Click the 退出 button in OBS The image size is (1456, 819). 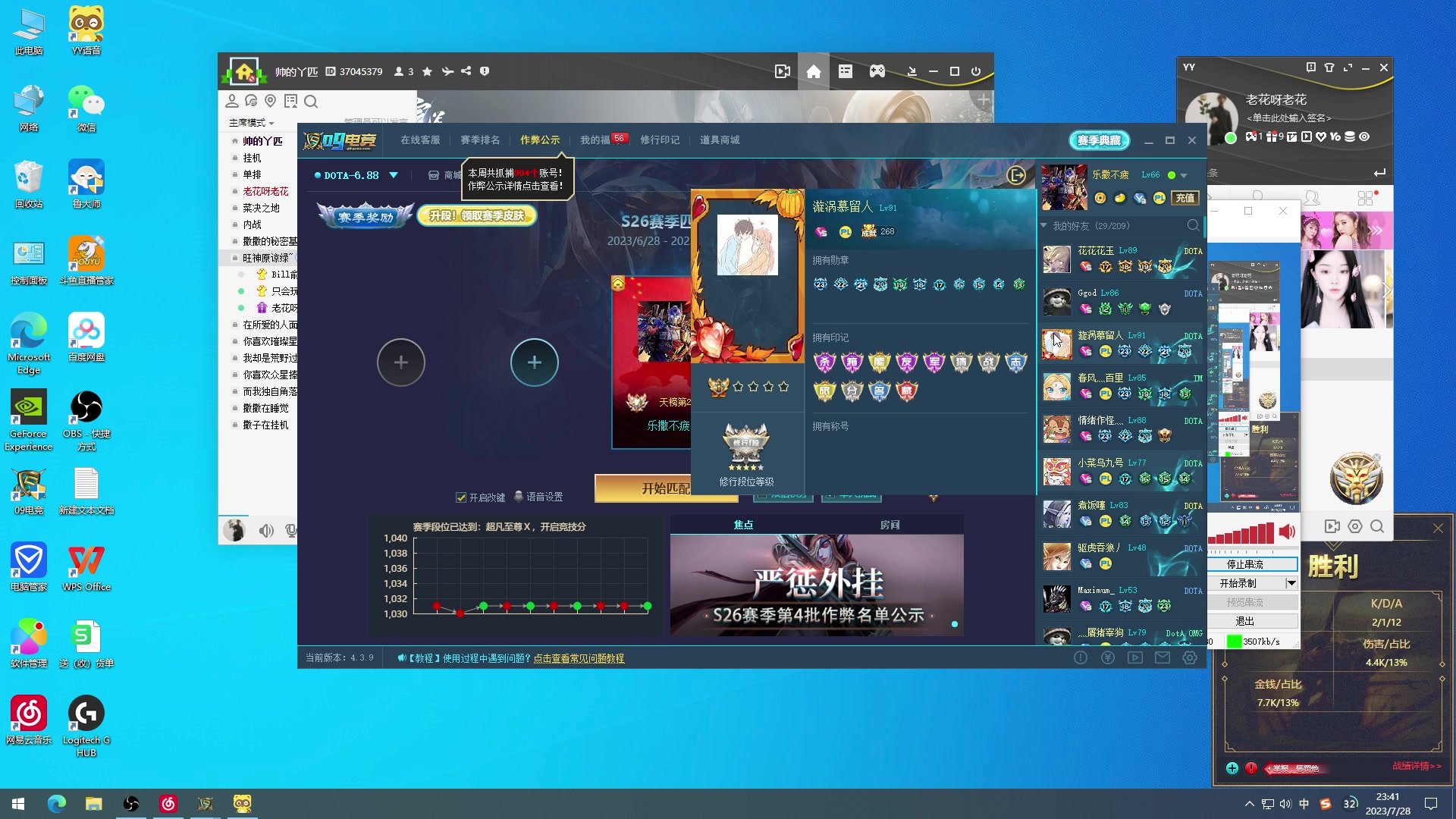[x=1252, y=621]
